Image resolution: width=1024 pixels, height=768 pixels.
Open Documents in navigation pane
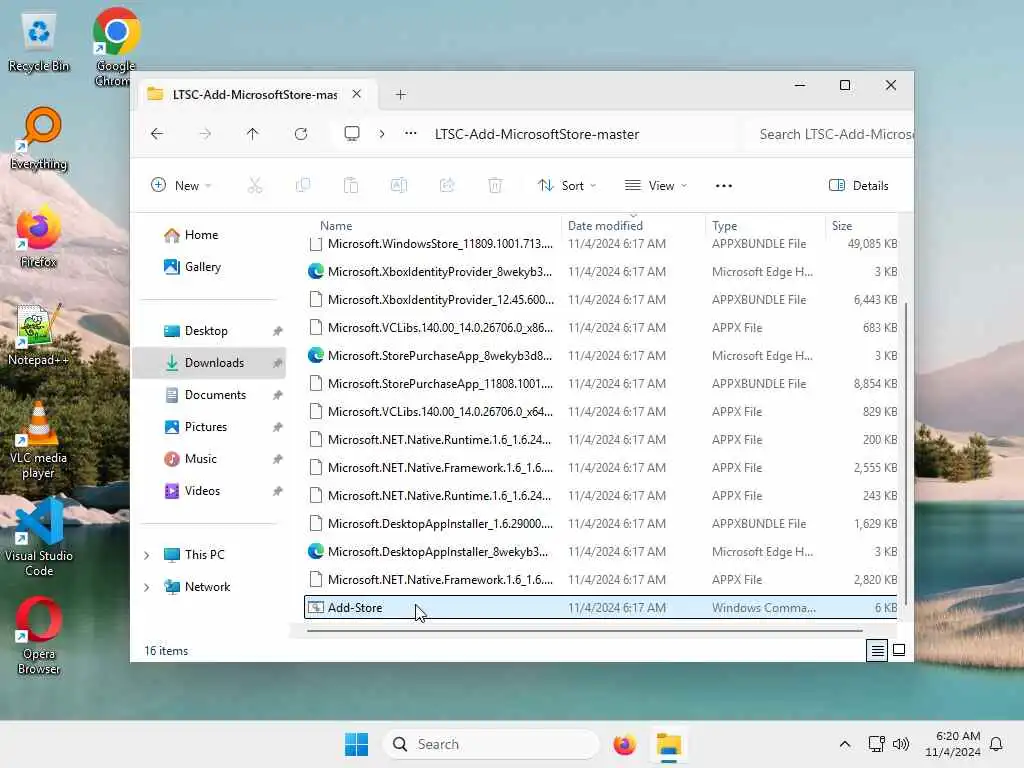click(215, 394)
